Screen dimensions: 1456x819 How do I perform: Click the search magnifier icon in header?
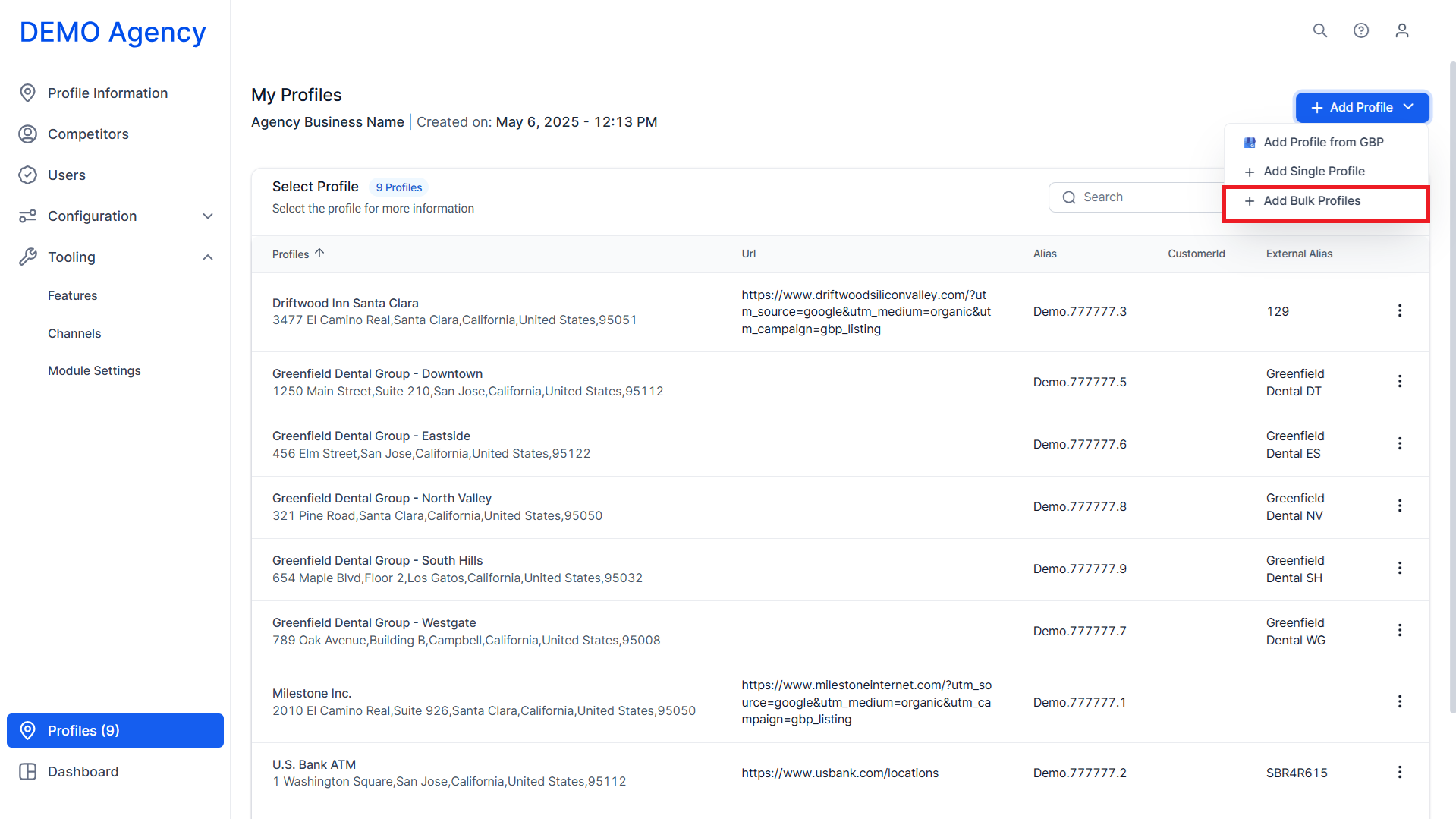[x=1320, y=30]
